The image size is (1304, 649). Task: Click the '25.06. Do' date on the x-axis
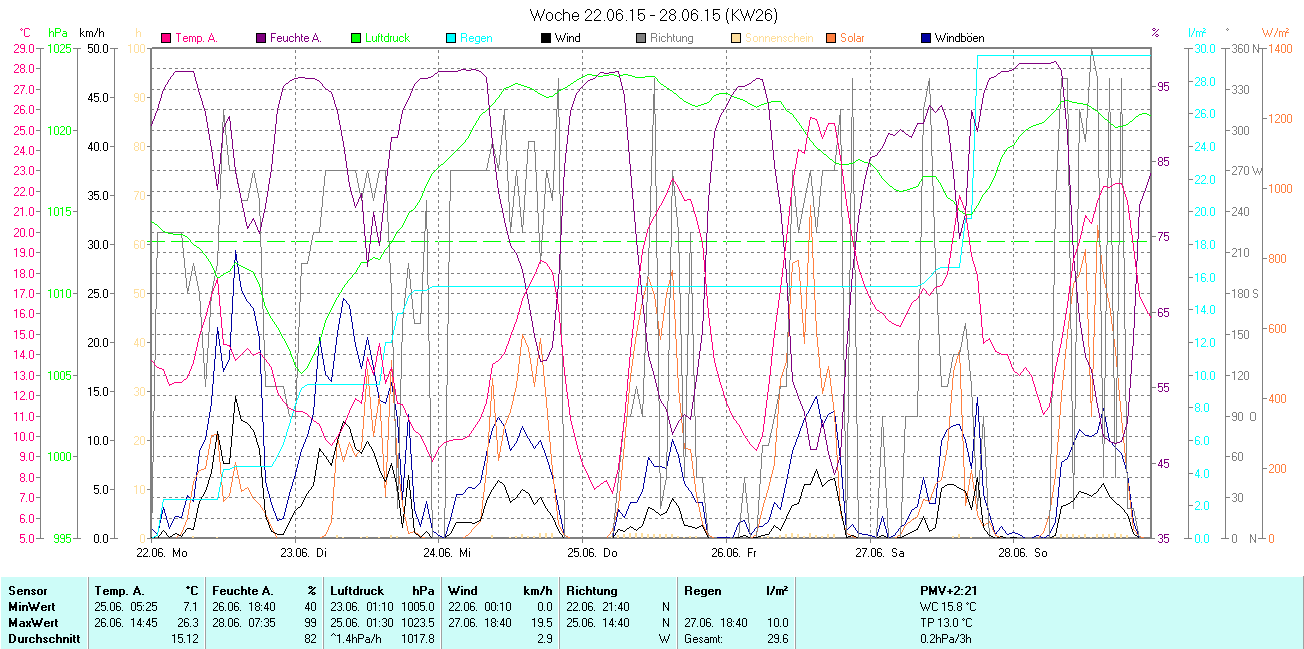point(593,552)
